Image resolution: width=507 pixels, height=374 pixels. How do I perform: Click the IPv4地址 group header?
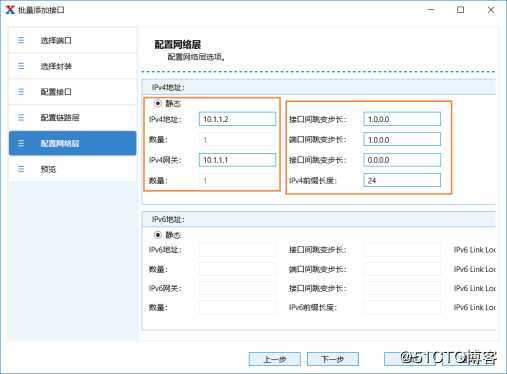(319, 87)
